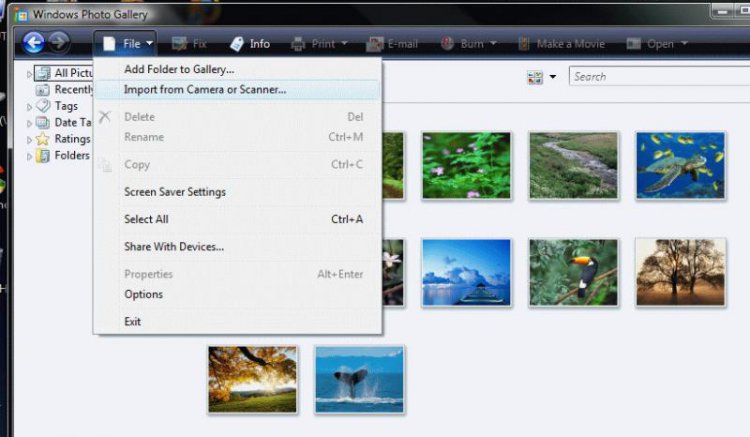Image resolution: width=750 pixels, height=437 pixels.
Task: Click the Recently Imported icon
Action: pos(43,89)
